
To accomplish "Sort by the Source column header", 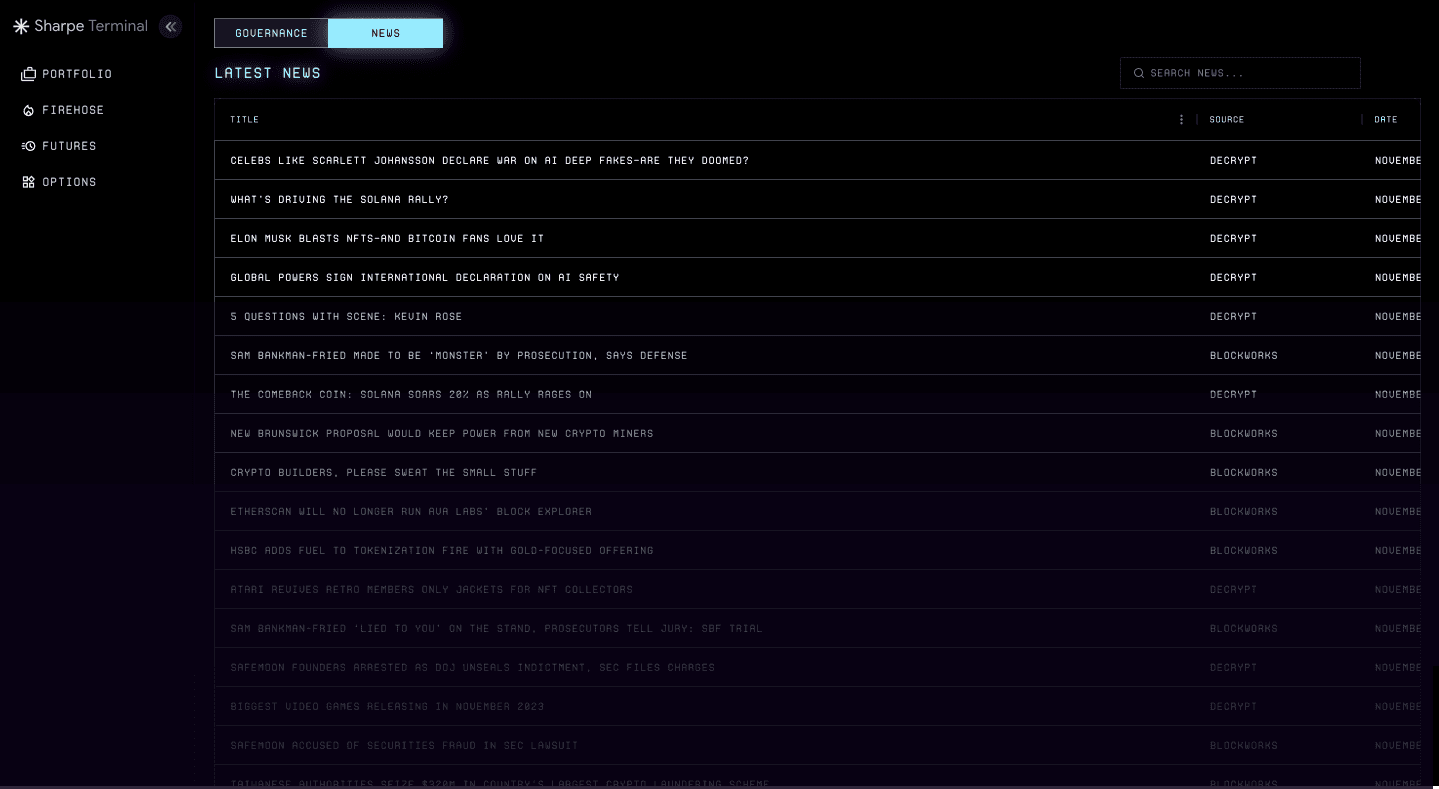I will tap(1226, 119).
